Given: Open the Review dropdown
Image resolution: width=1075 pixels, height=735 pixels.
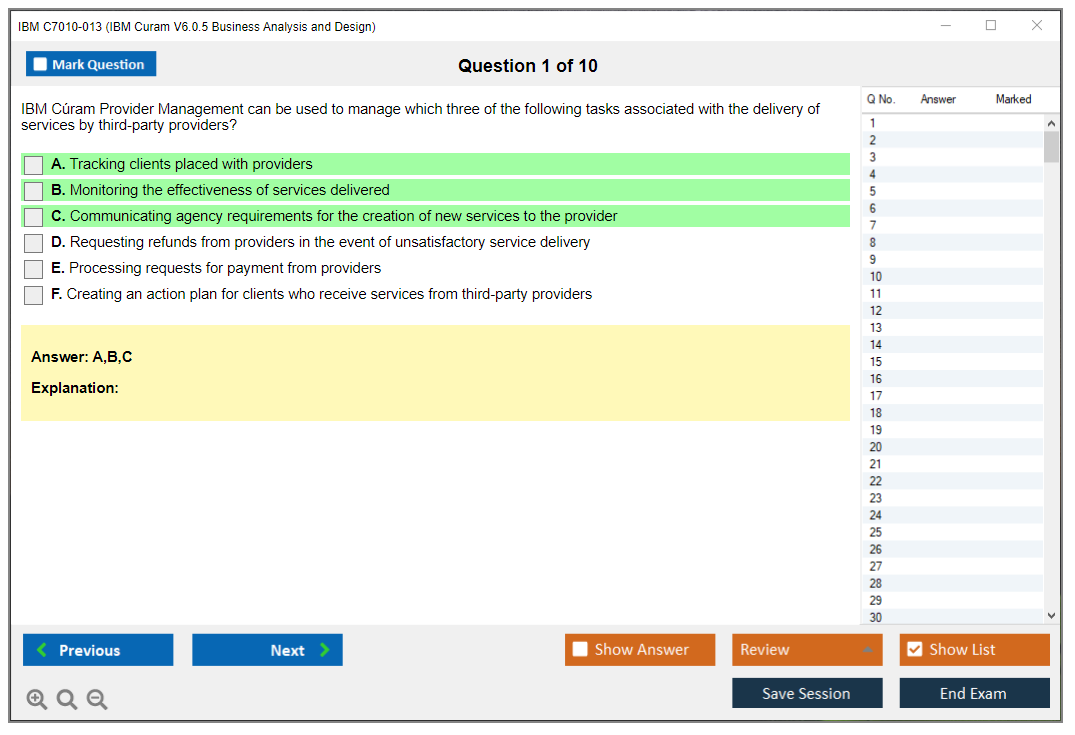Looking at the screenshot, I should 807,650.
